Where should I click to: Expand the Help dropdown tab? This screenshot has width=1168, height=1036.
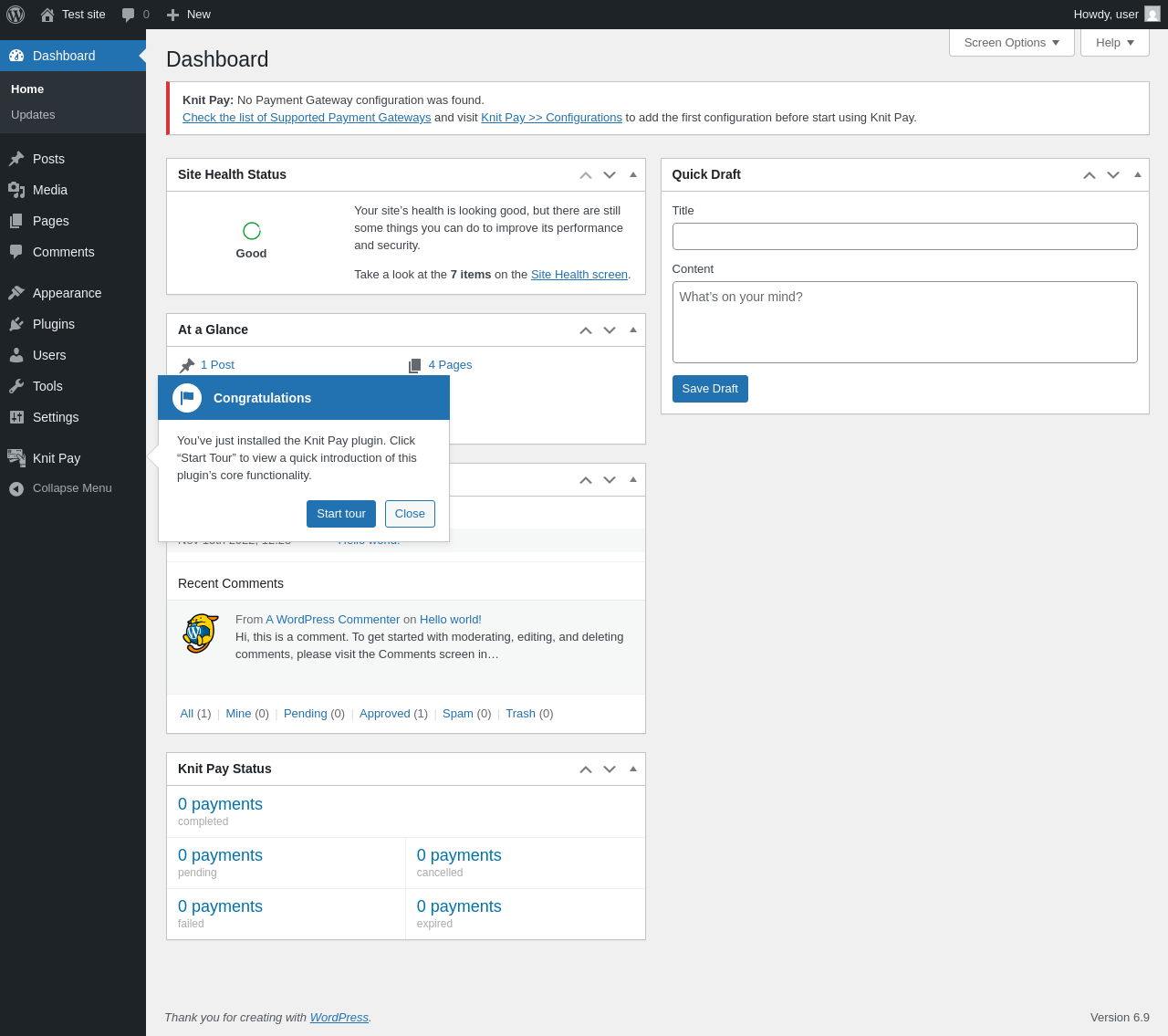click(1115, 43)
